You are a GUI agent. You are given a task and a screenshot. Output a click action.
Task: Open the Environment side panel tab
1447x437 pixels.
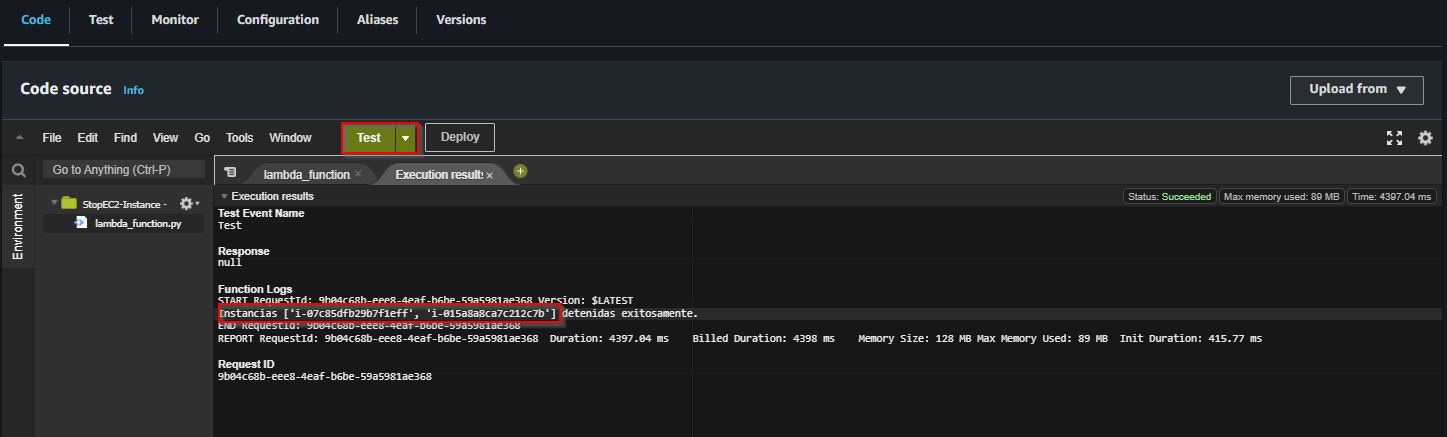(17, 227)
